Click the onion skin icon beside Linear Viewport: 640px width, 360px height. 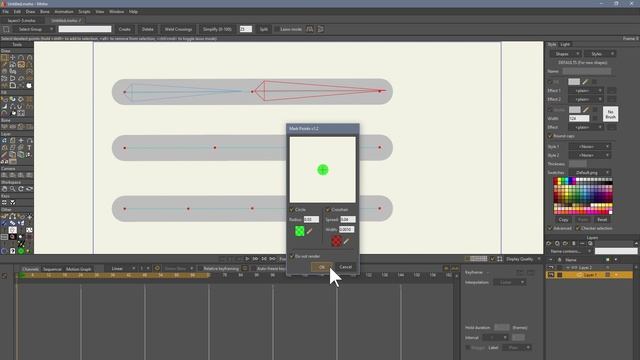(157, 269)
